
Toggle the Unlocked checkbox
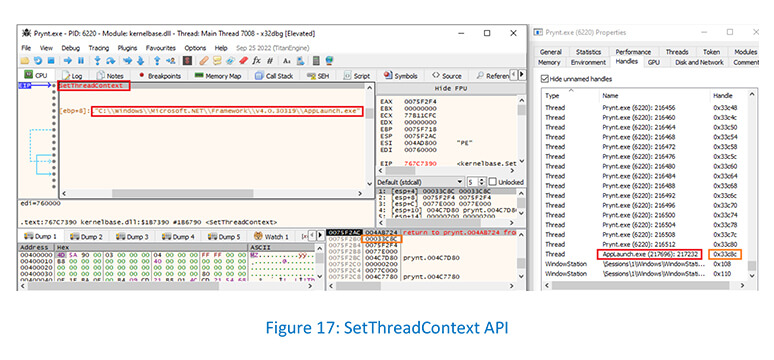[x=493, y=182]
